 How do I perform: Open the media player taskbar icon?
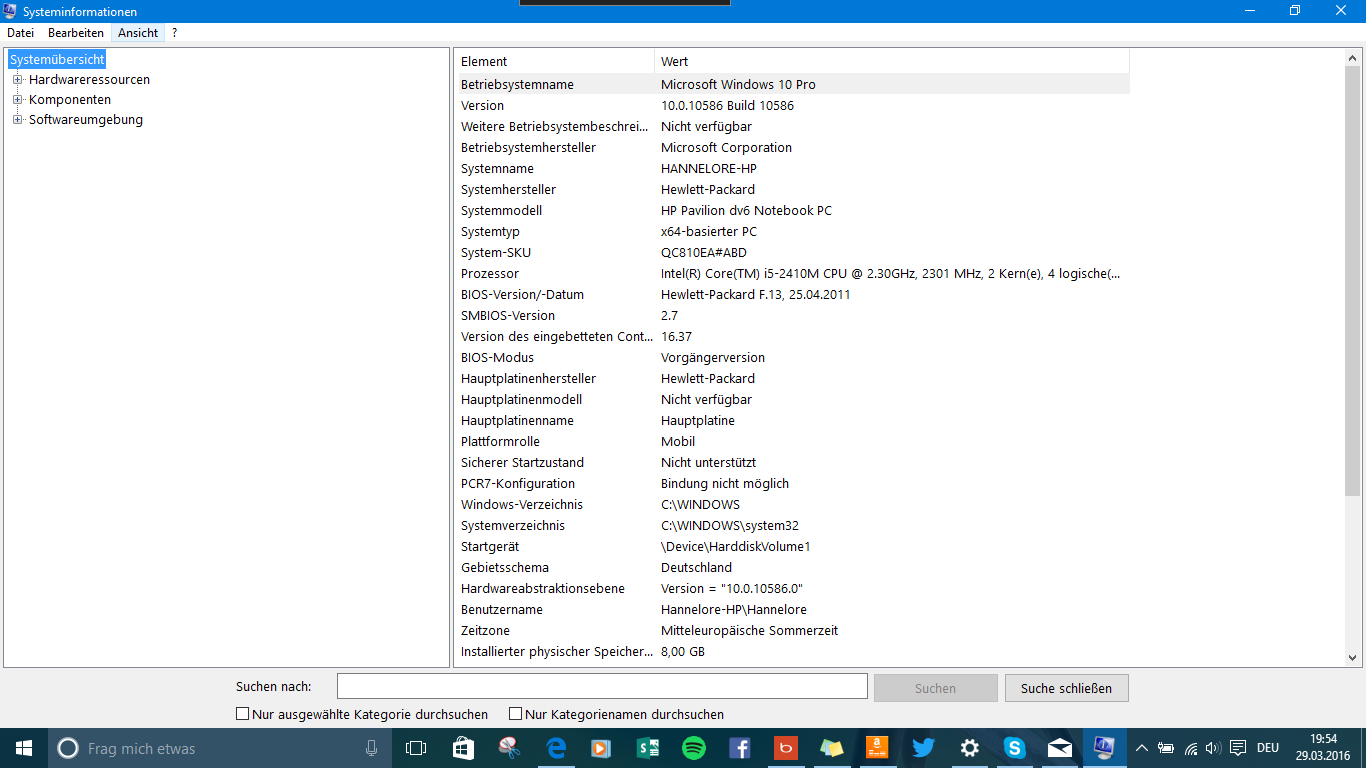pos(601,748)
